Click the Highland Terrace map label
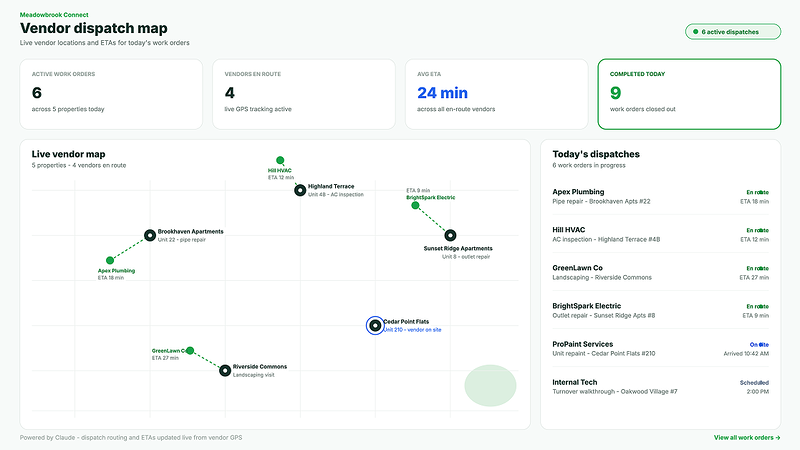 point(331,186)
